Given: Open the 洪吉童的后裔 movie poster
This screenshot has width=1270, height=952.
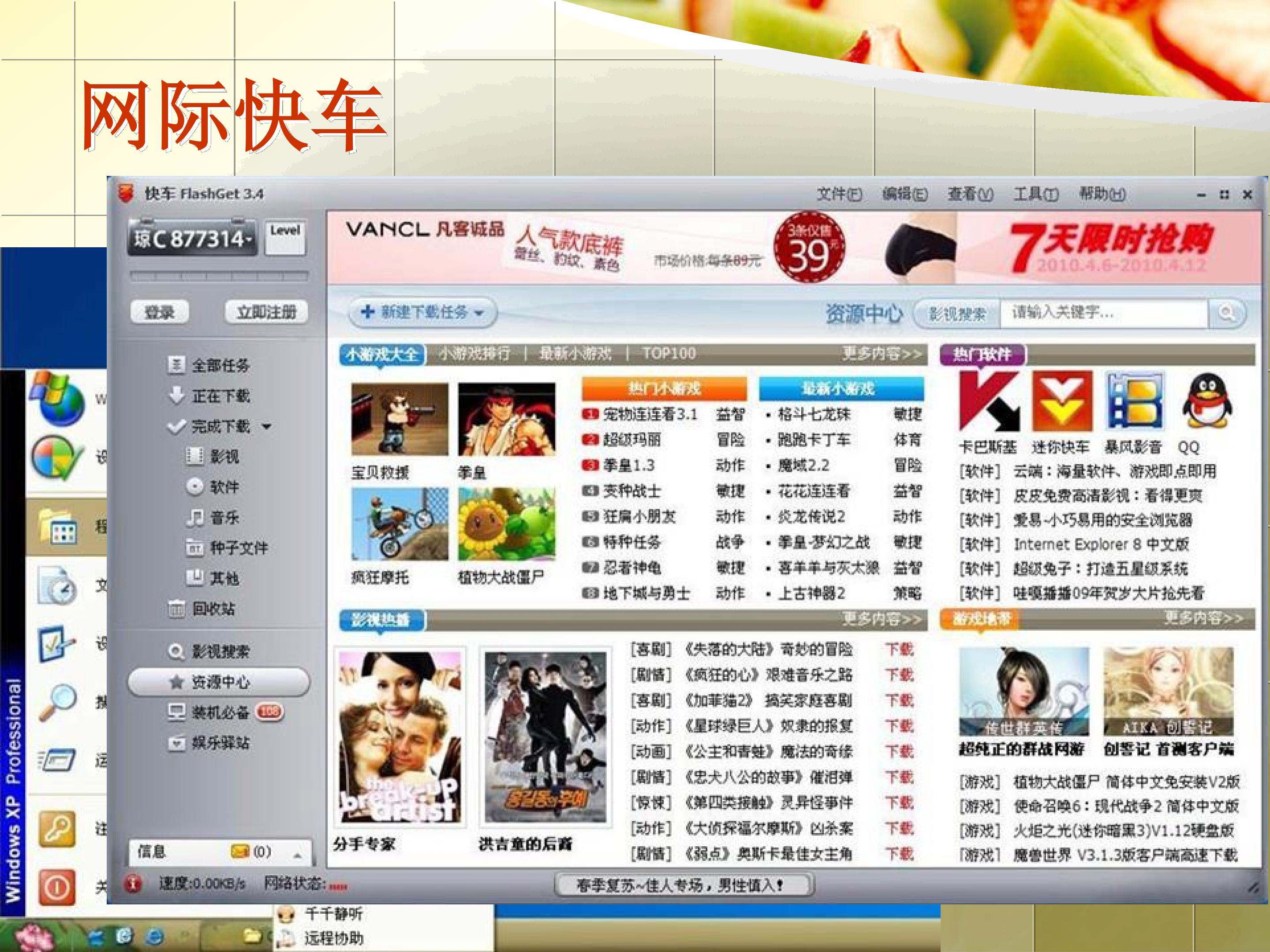Looking at the screenshot, I should click(545, 737).
